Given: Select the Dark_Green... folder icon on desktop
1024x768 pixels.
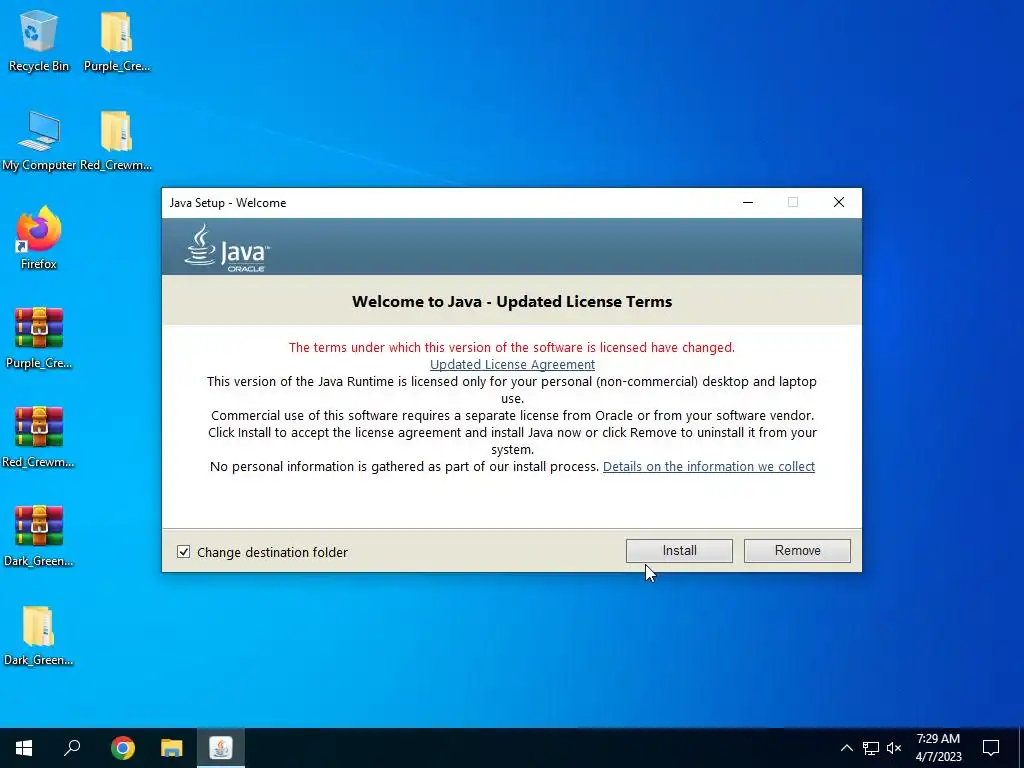Looking at the screenshot, I should tap(39, 635).
